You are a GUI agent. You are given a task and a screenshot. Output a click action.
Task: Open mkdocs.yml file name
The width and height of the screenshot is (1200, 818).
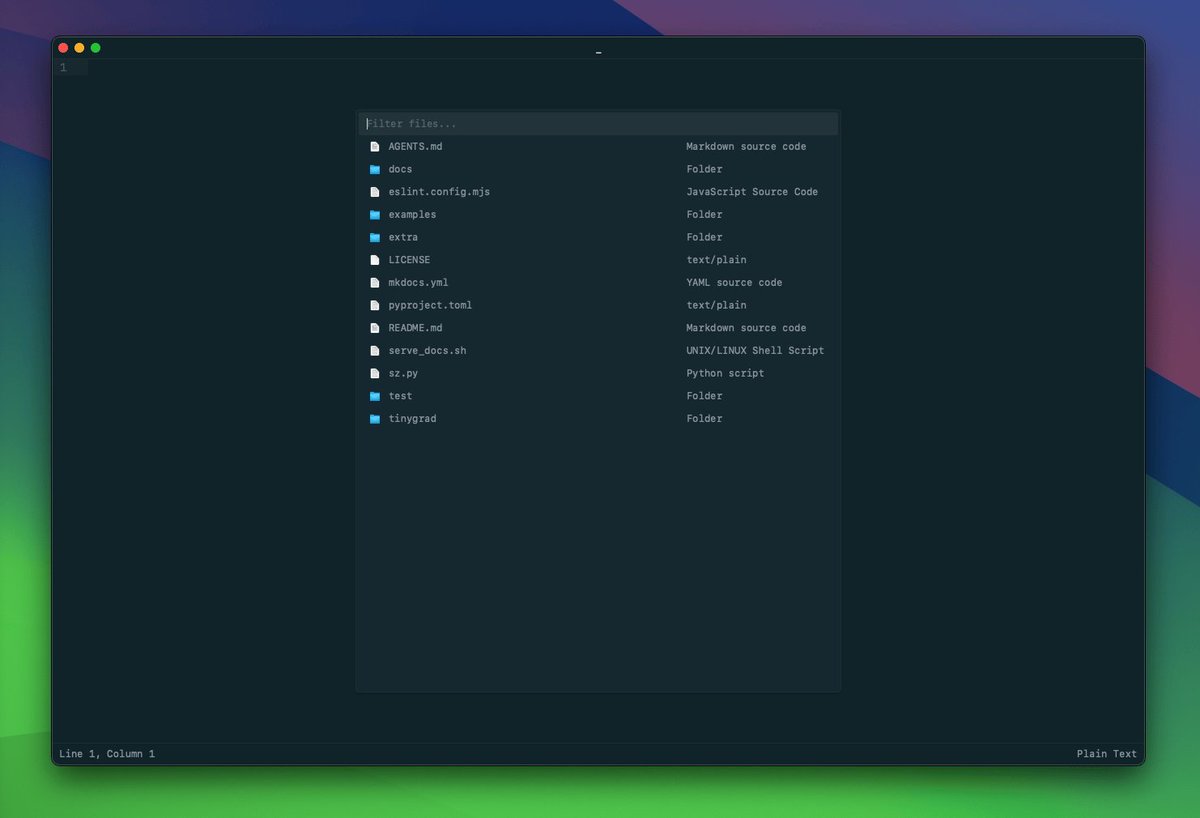[x=418, y=283]
